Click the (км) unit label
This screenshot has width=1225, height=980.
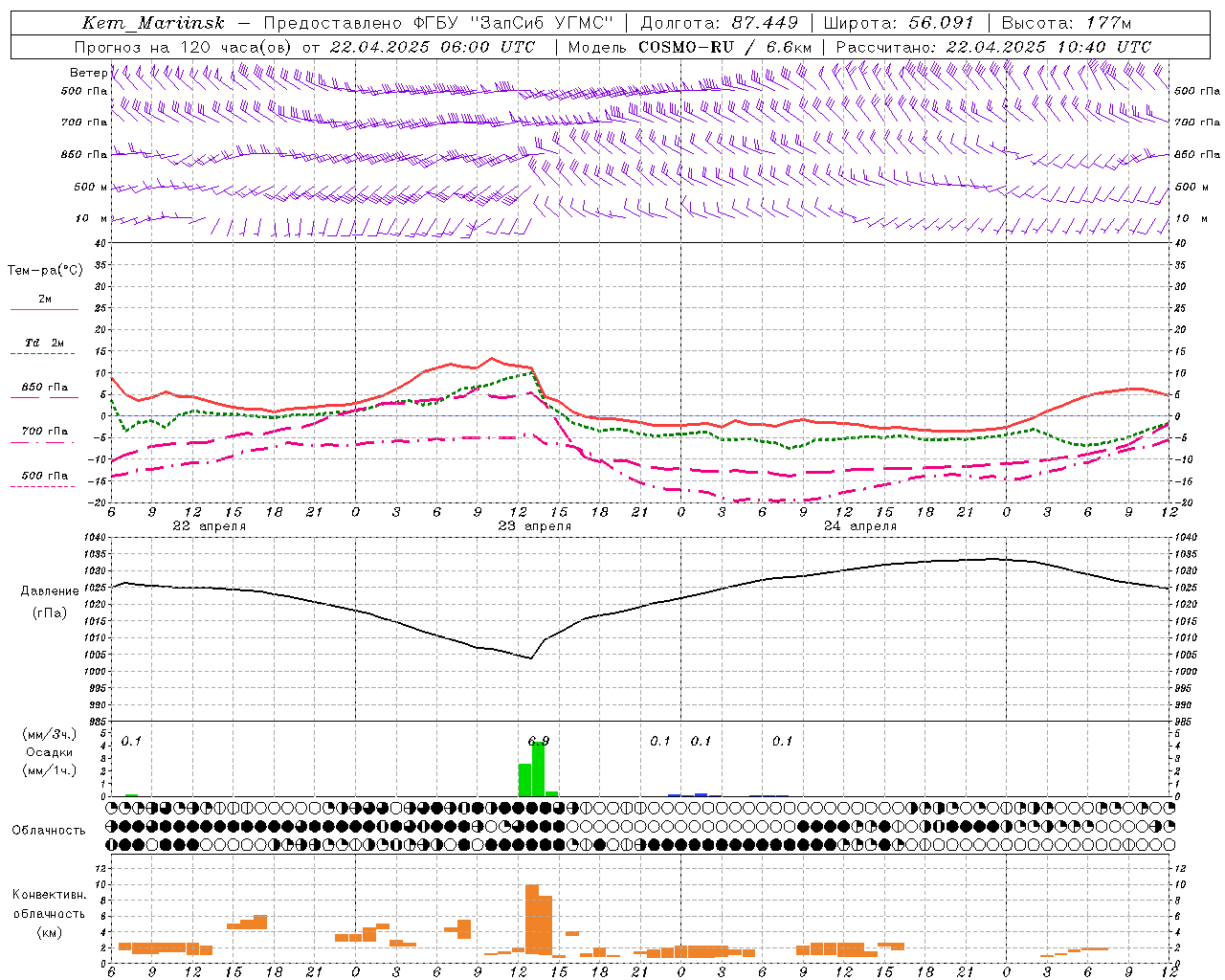(49, 932)
